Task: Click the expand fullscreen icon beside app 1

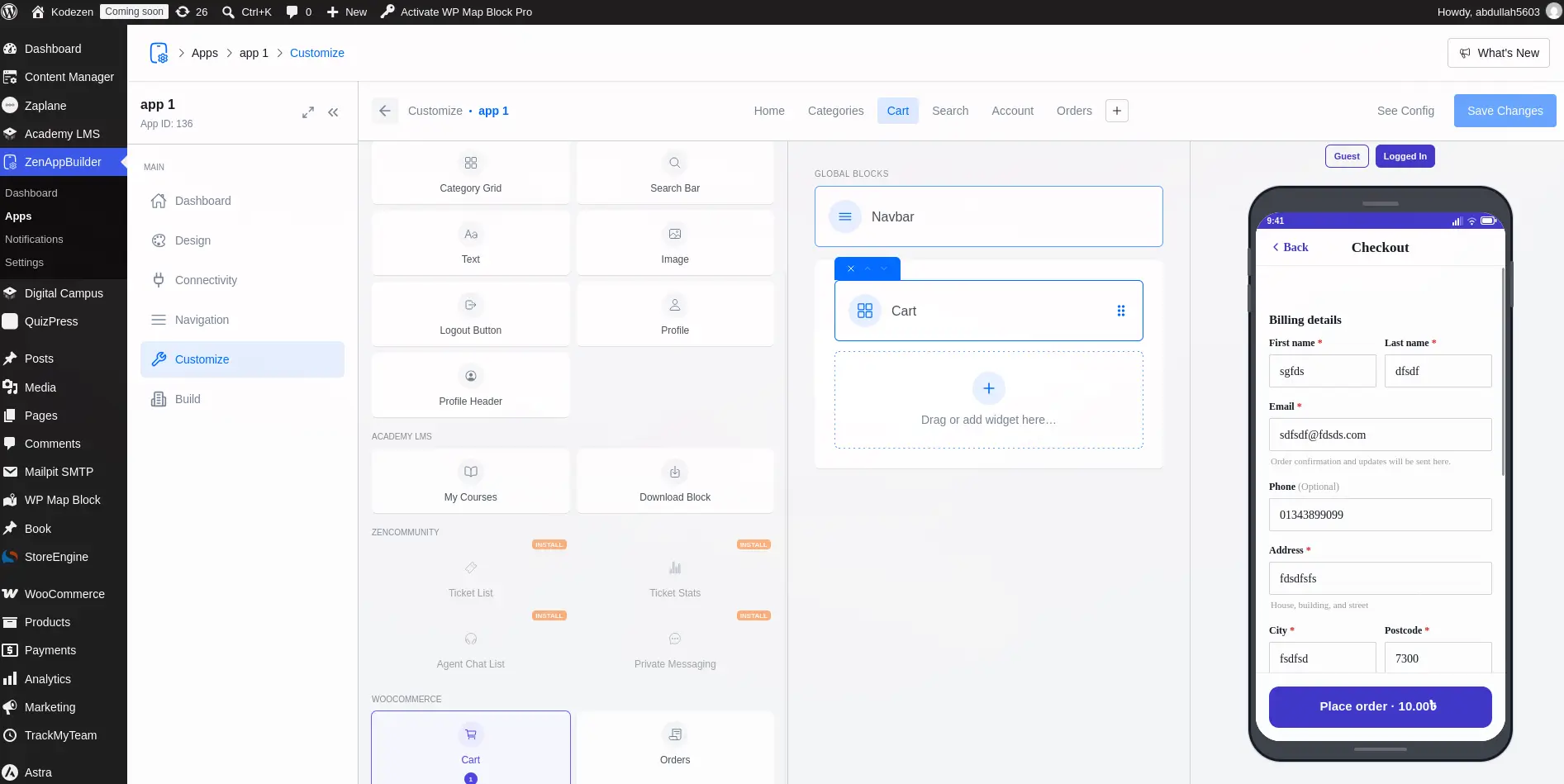Action: click(308, 112)
